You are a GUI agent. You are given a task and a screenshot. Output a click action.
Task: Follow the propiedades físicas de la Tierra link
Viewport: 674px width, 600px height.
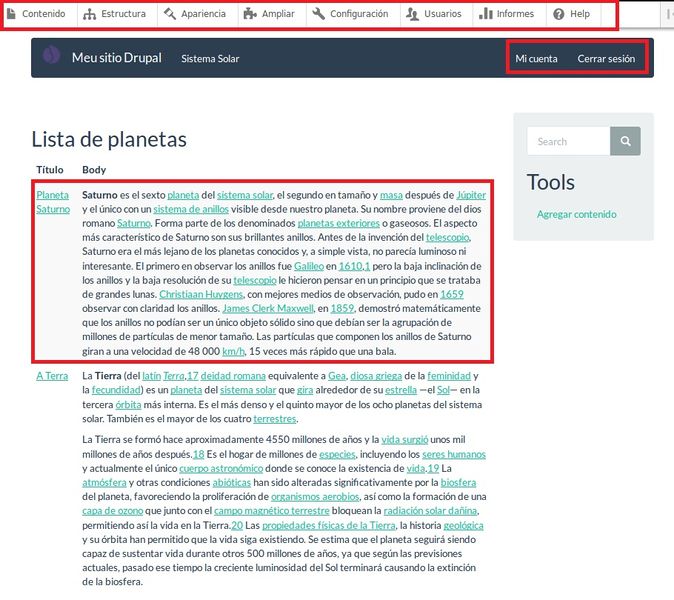[x=329, y=526]
